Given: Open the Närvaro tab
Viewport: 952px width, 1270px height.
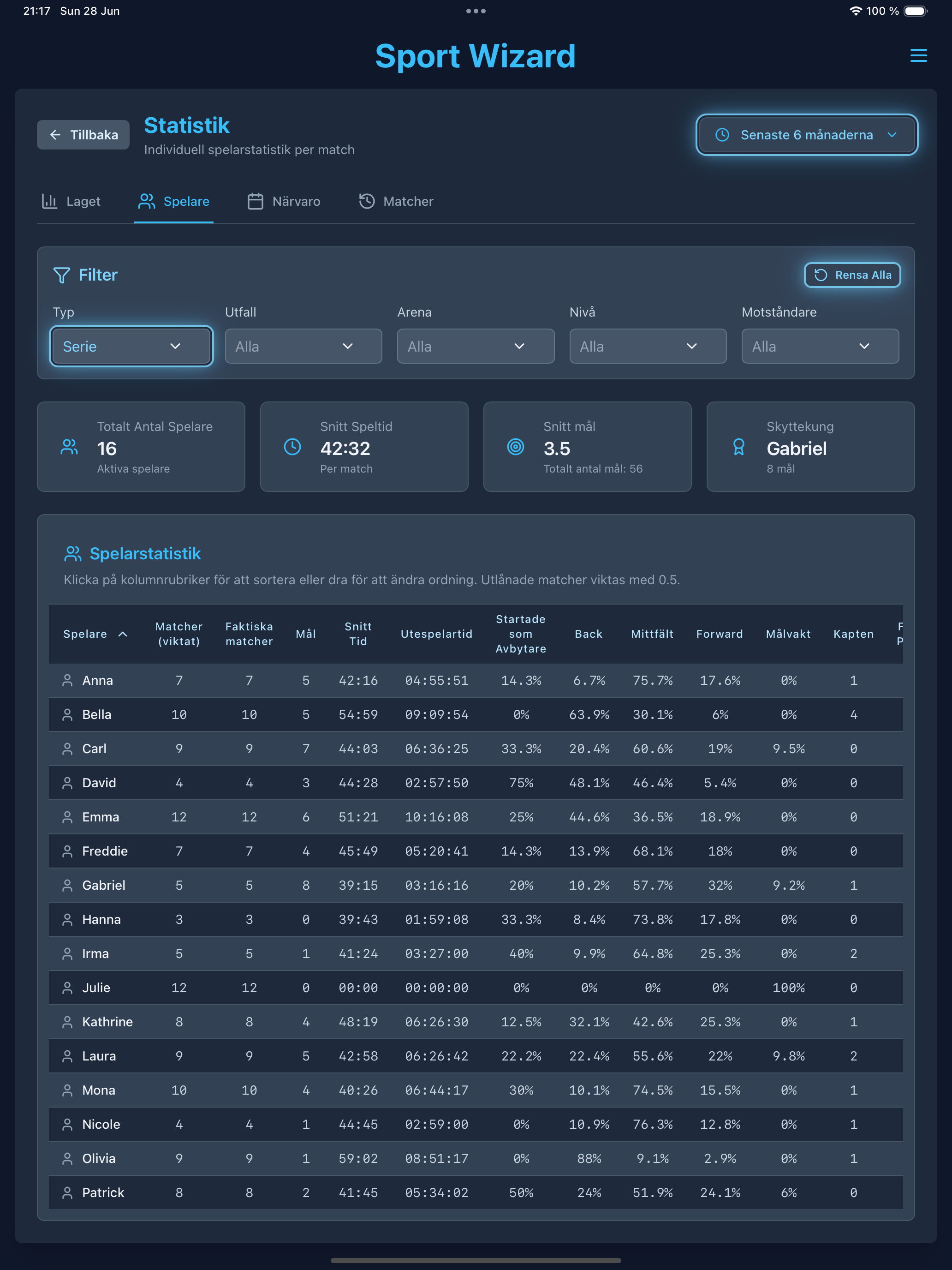Looking at the screenshot, I should 284,202.
